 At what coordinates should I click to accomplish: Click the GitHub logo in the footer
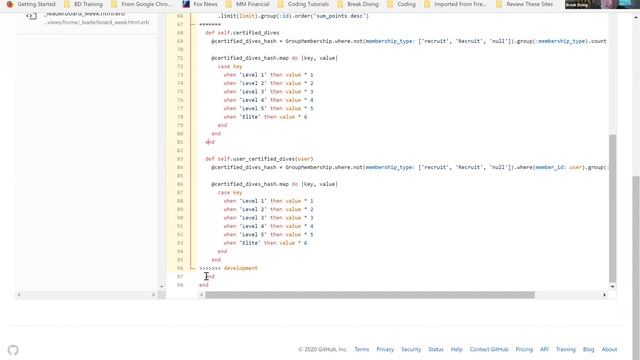pos(13,350)
